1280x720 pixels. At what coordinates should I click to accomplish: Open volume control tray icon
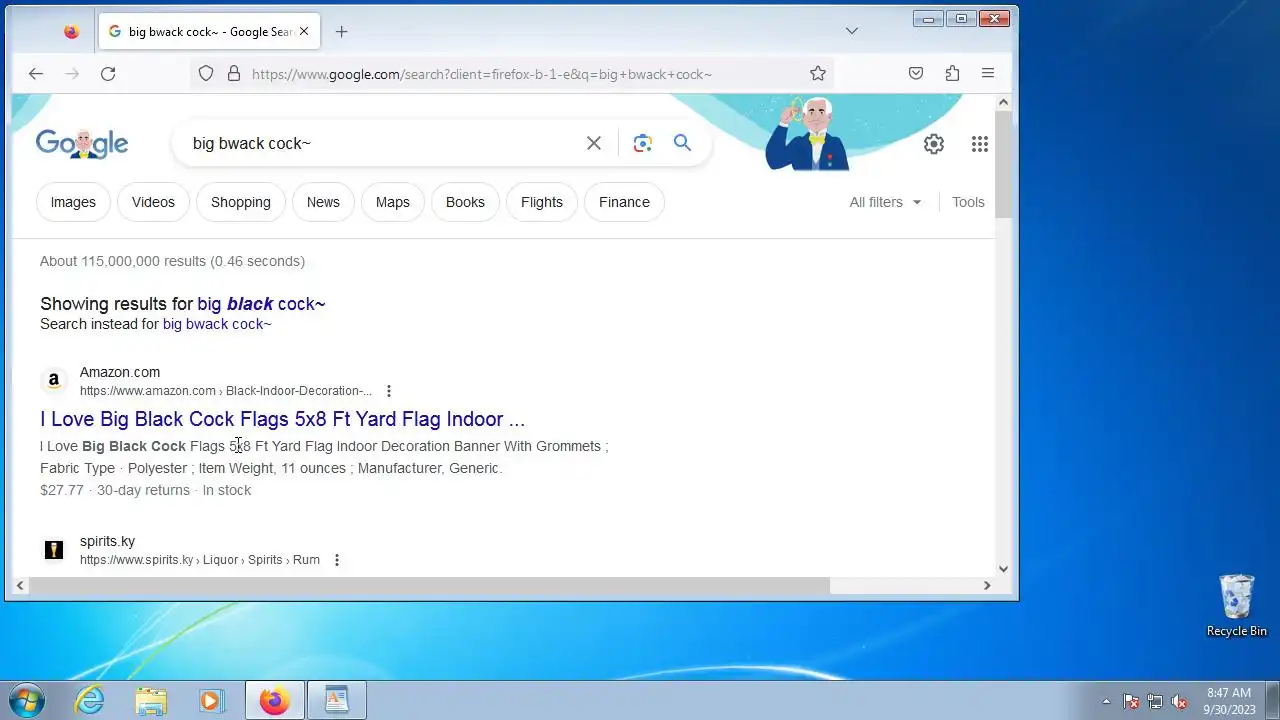pyautogui.click(x=1179, y=701)
